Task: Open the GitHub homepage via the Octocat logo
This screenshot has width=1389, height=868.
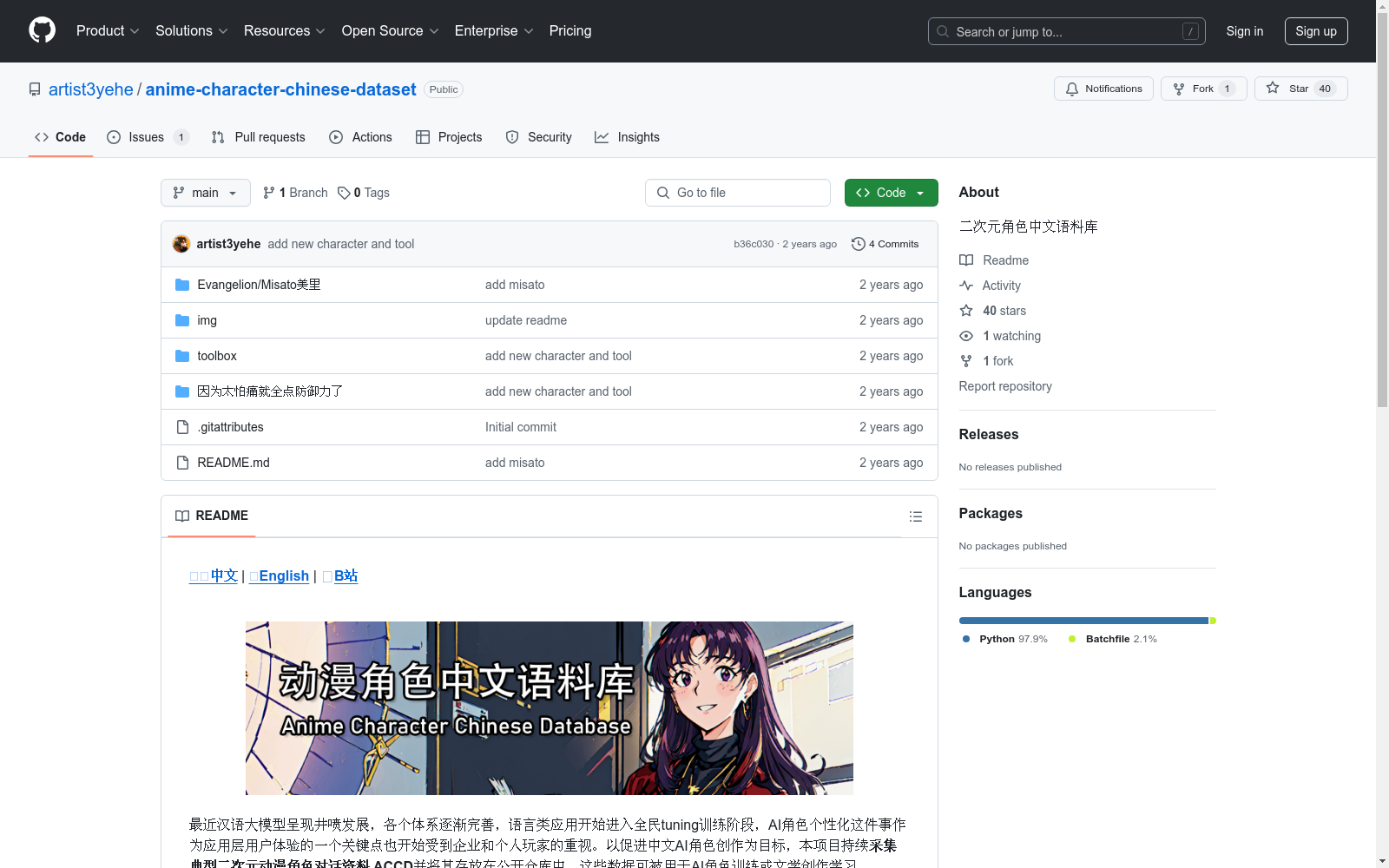Action: 42,30
